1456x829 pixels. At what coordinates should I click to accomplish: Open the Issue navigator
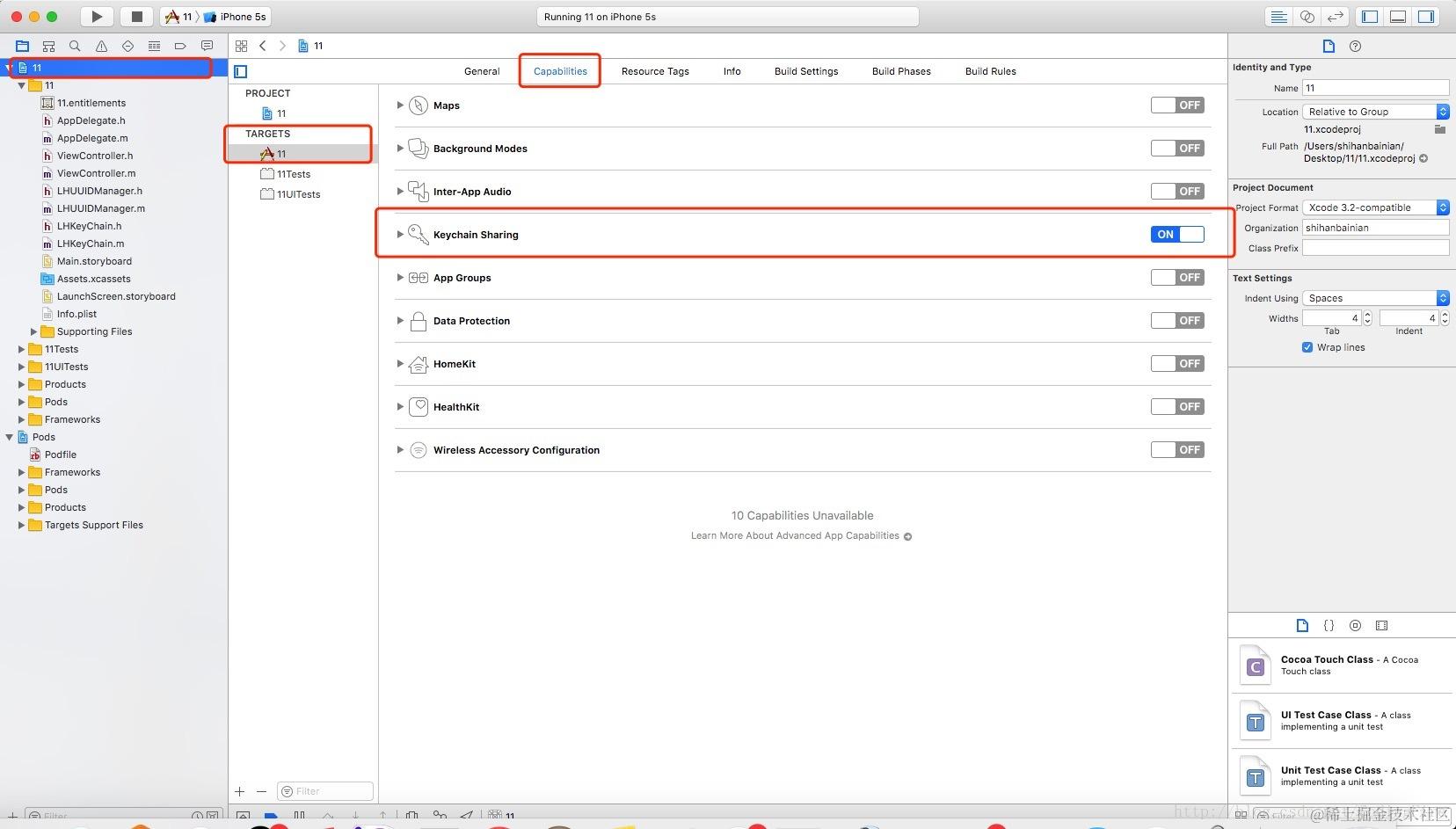(x=102, y=46)
